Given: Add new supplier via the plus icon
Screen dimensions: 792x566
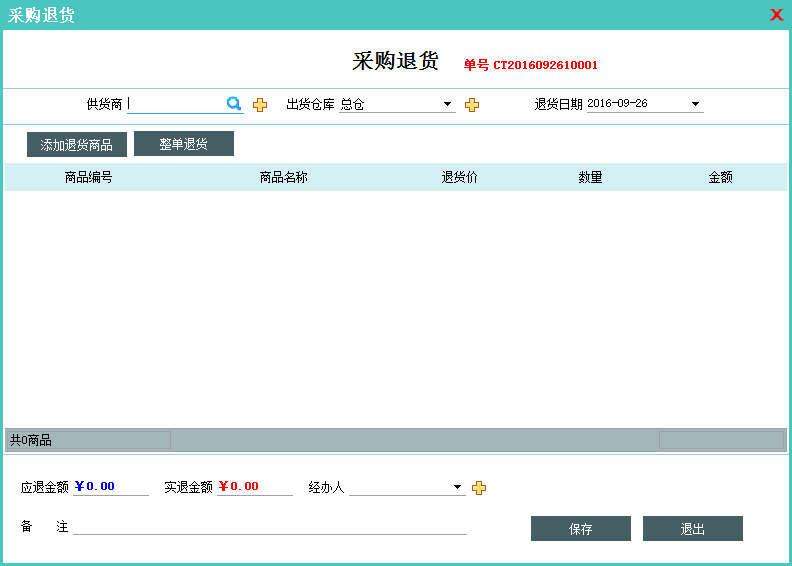Looking at the screenshot, I should [x=260, y=105].
